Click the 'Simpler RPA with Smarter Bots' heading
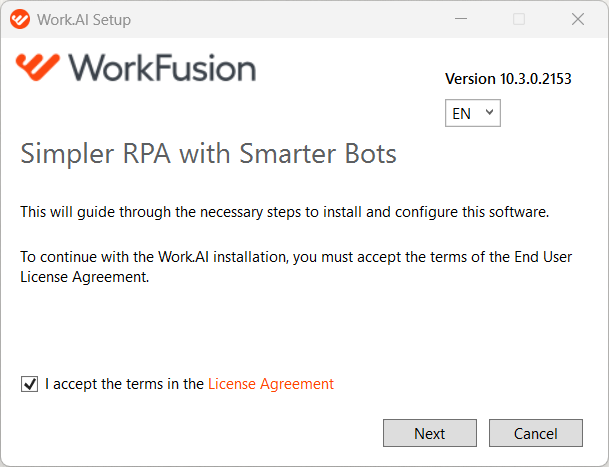609x467 pixels. coord(208,154)
